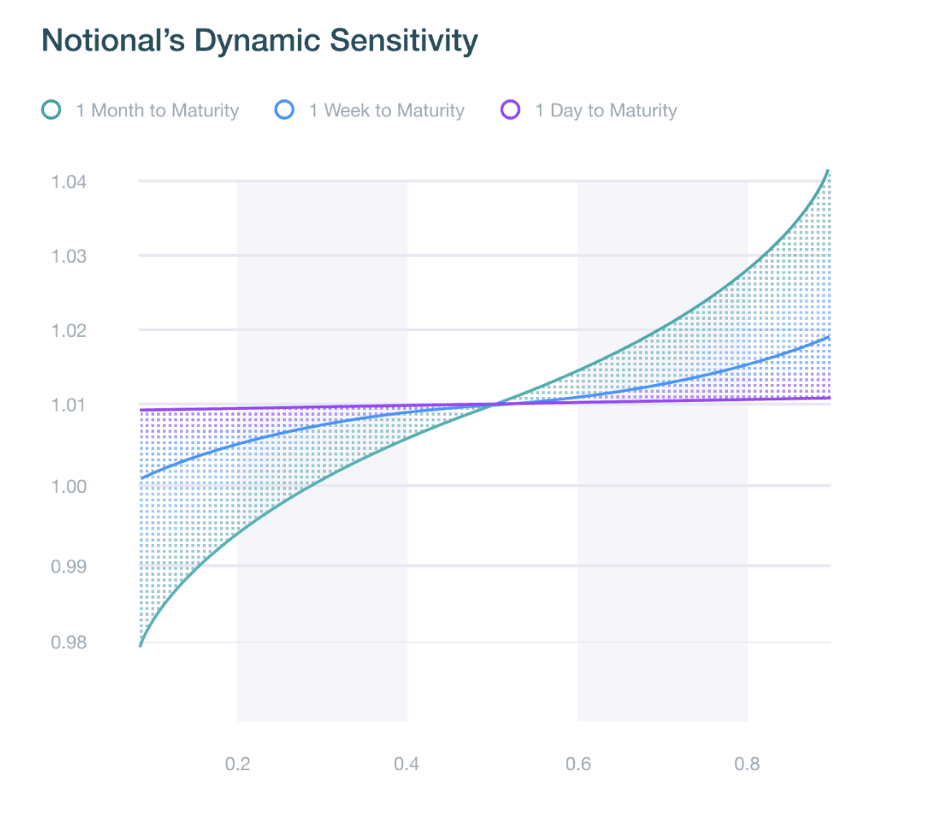Toggle the 1 Day to Maturity label
The width and height of the screenshot is (933, 836).
[x=606, y=111]
